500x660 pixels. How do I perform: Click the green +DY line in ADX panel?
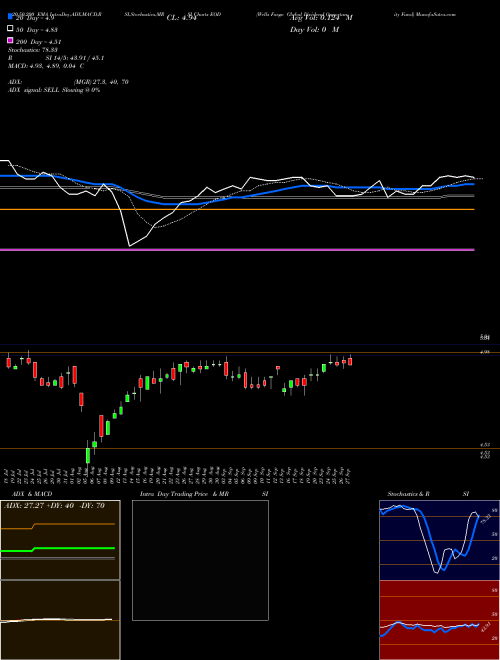[58, 549]
